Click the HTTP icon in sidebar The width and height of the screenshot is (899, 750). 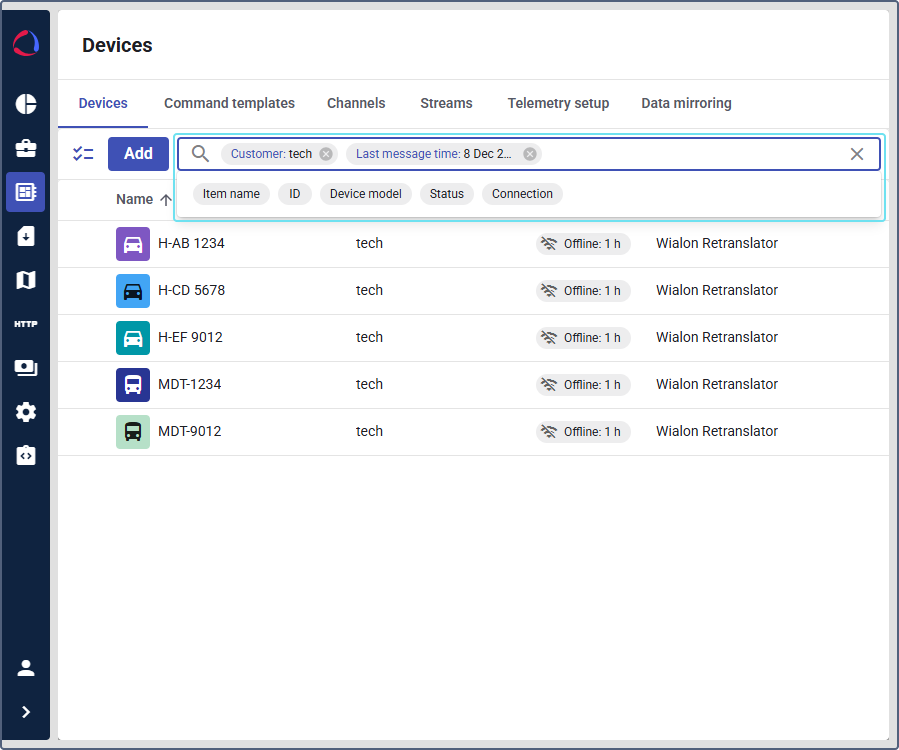(x=26, y=324)
